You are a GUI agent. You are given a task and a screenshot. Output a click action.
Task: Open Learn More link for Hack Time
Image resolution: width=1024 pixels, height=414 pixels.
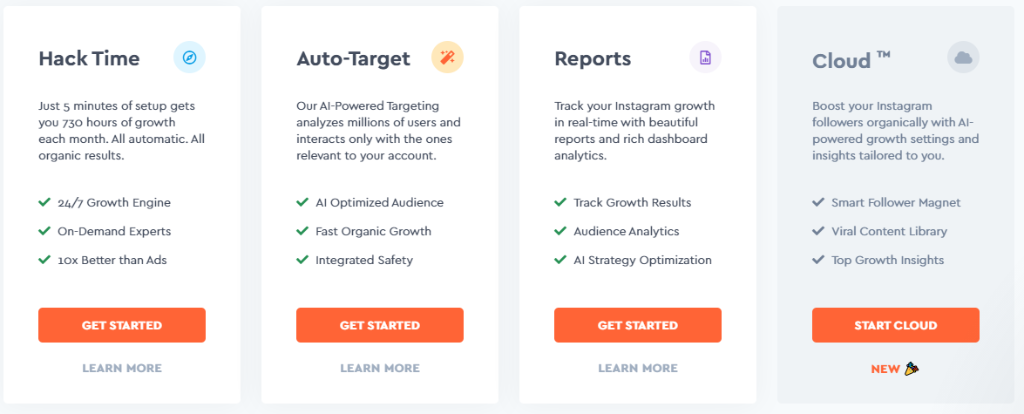tap(122, 368)
